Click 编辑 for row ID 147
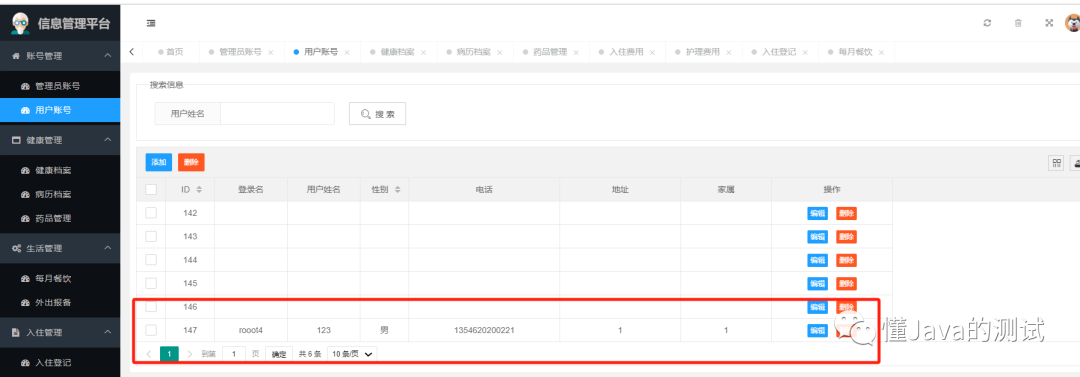 (818, 331)
